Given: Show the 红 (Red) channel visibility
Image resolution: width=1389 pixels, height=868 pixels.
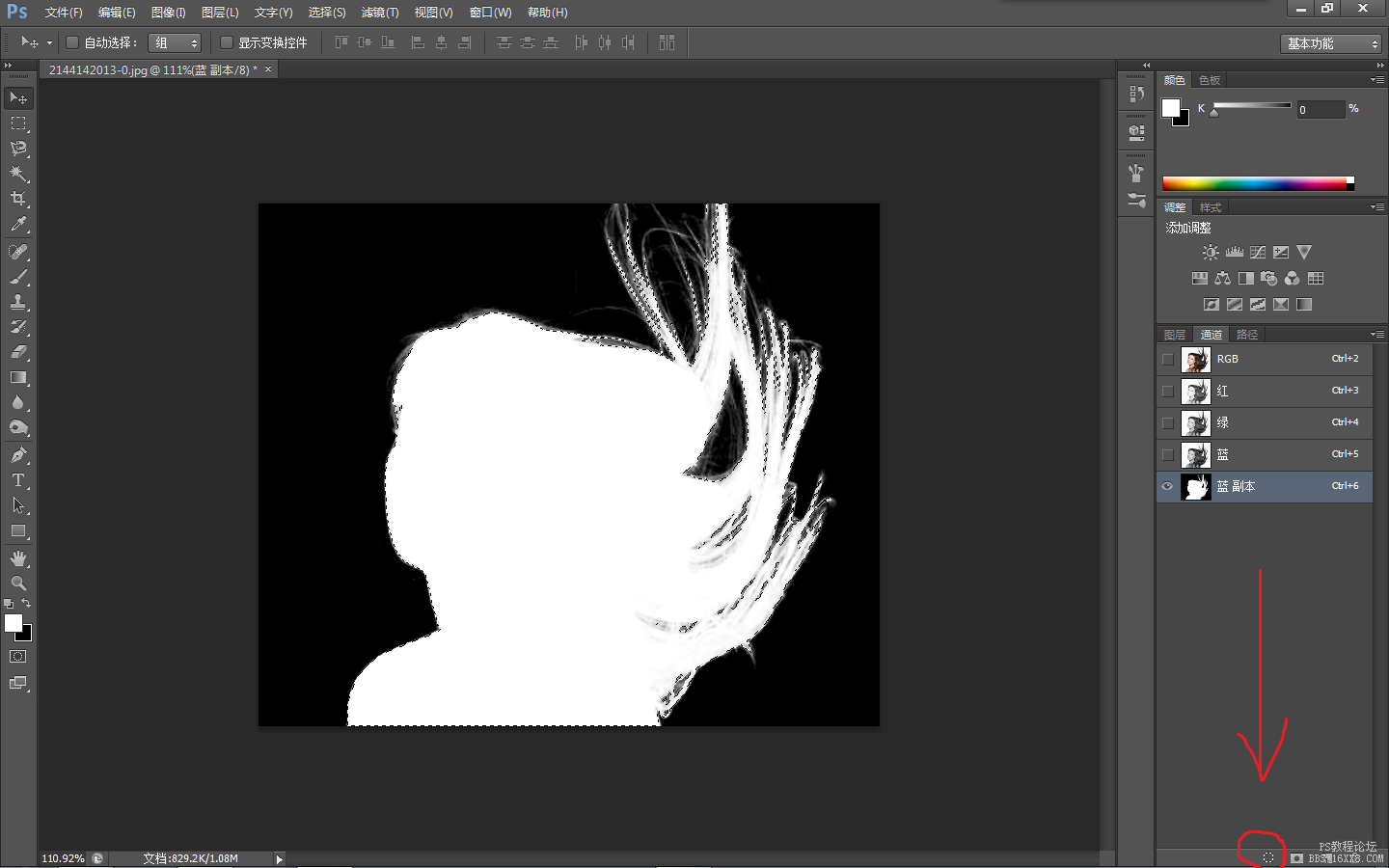Looking at the screenshot, I should click(1168, 392).
